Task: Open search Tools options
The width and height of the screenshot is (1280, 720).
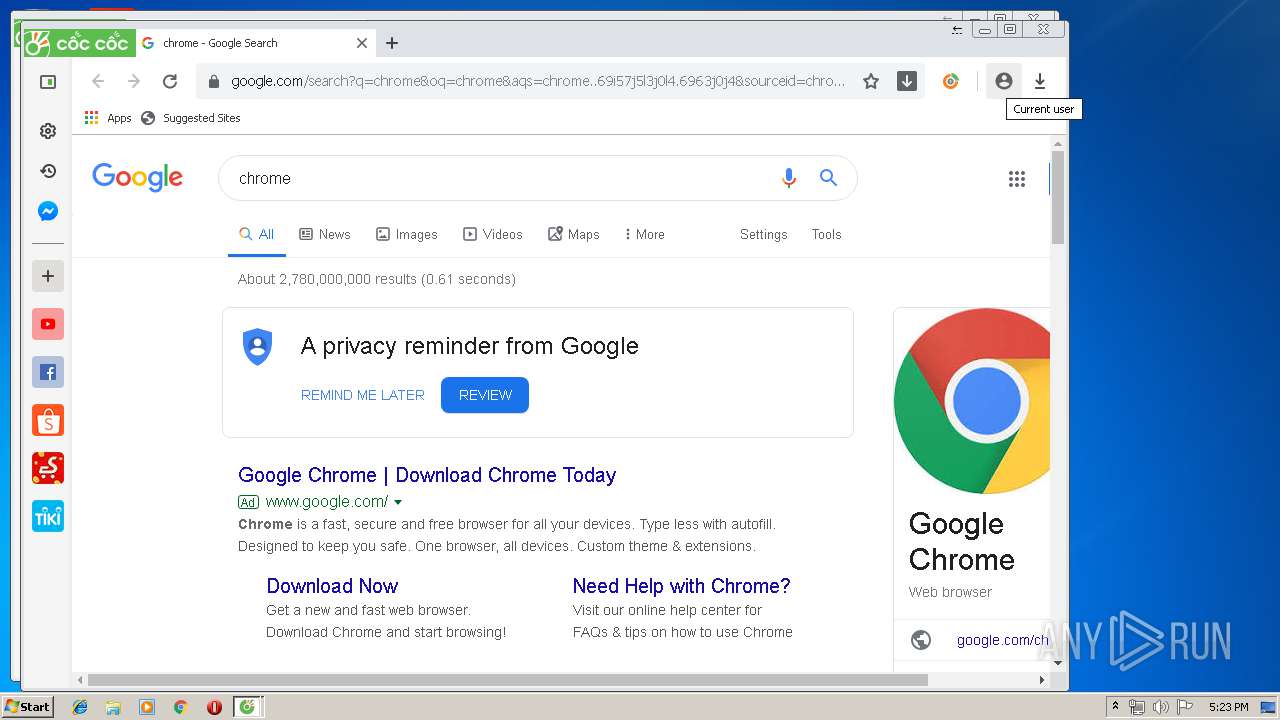Action: tap(827, 235)
